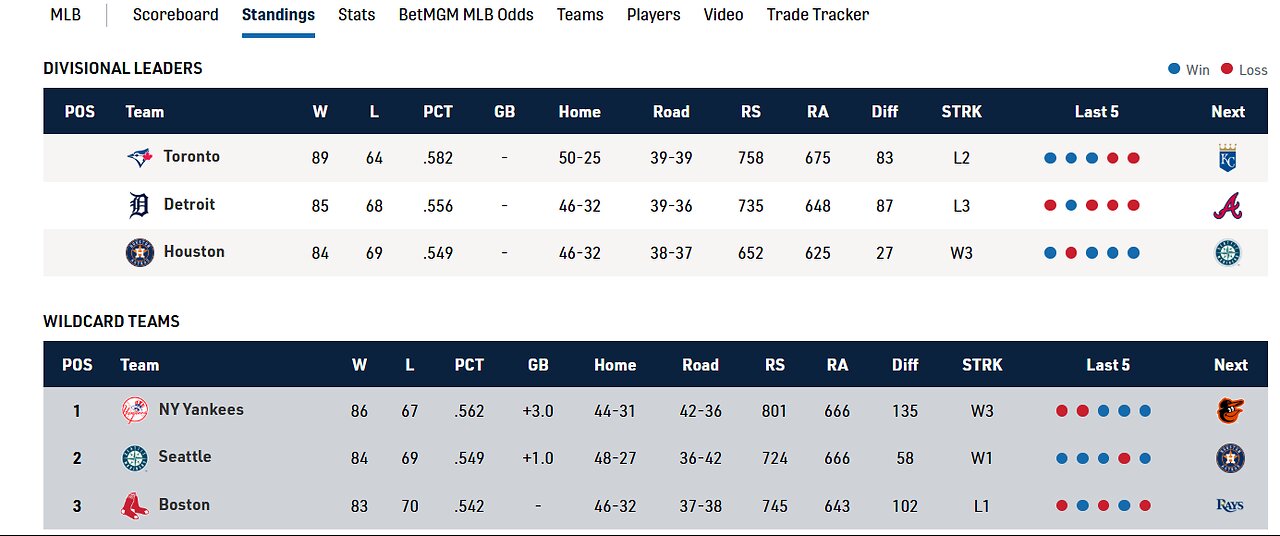Image resolution: width=1280 pixels, height=536 pixels.
Task: Click the Toronto Blue Jays logo
Action: [139, 157]
